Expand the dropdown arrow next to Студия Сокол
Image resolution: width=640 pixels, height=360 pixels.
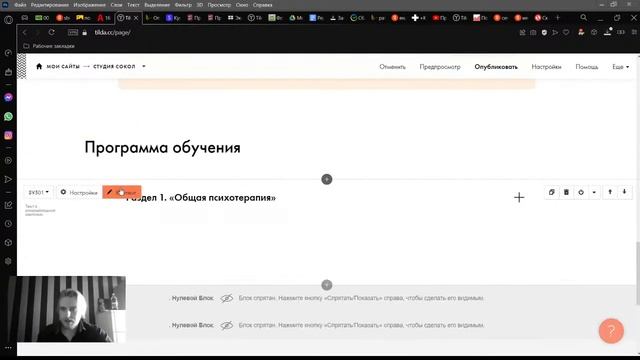[x=144, y=66]
